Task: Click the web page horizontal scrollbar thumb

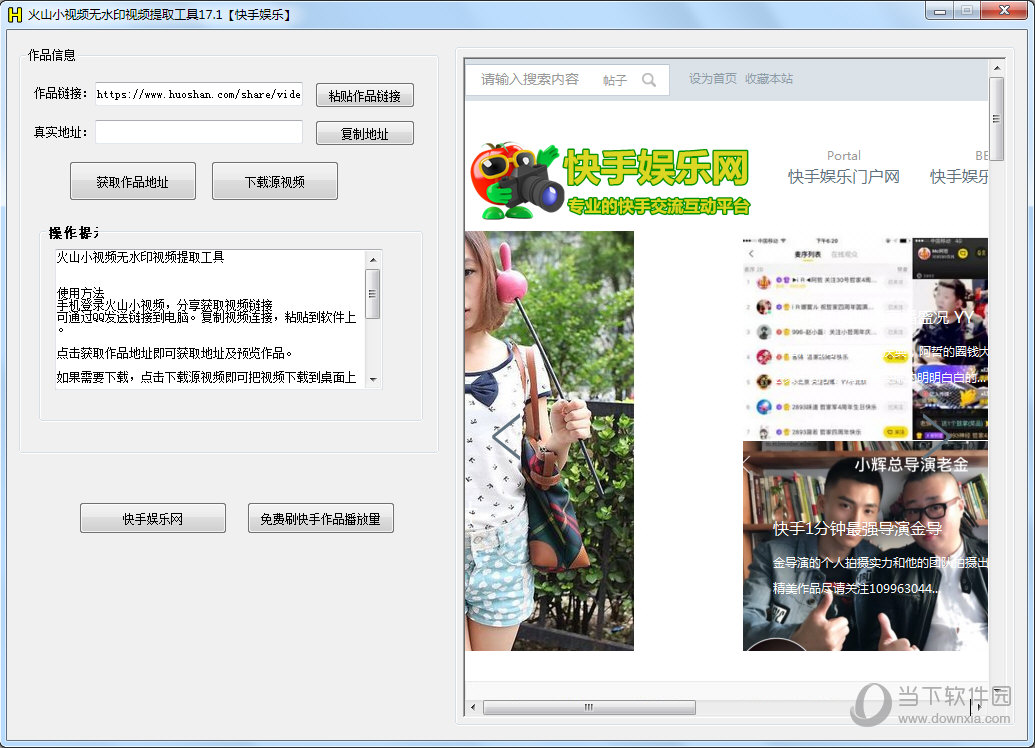Action: click(x=589, y=707)
